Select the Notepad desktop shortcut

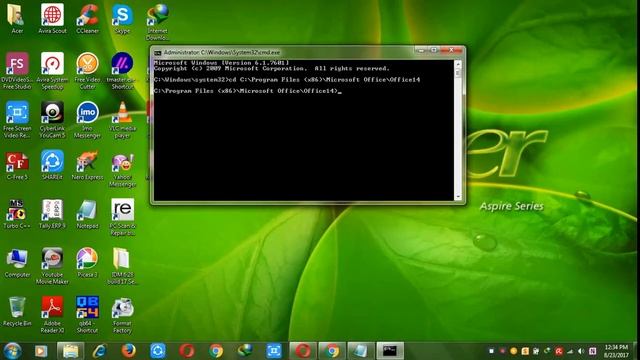[x=87, y=214]
